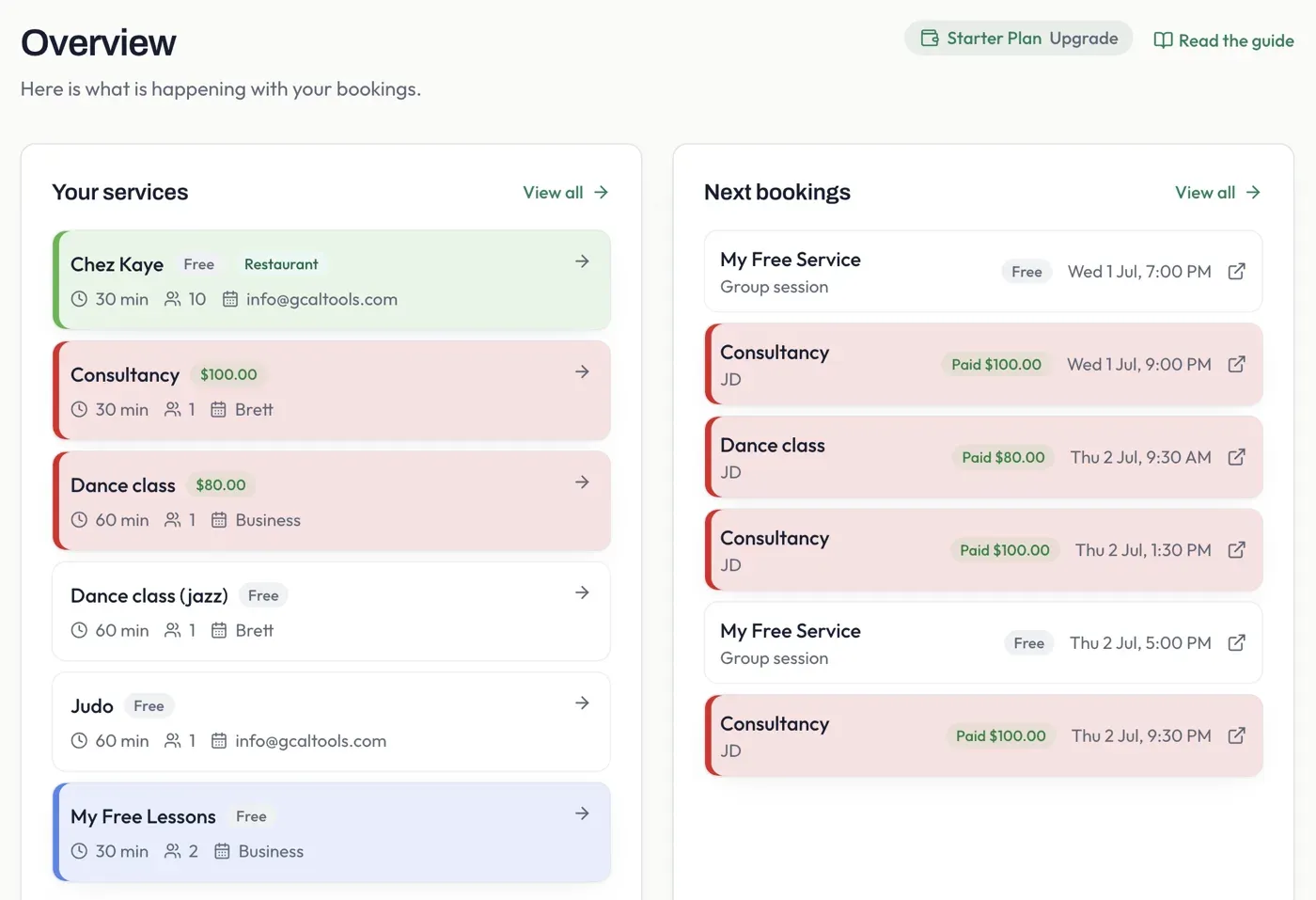Select Thu 2 Jul, 9:30 PM booking time
The height and width of the screenshot is (900, 1316).
[x=1141, y=735]
